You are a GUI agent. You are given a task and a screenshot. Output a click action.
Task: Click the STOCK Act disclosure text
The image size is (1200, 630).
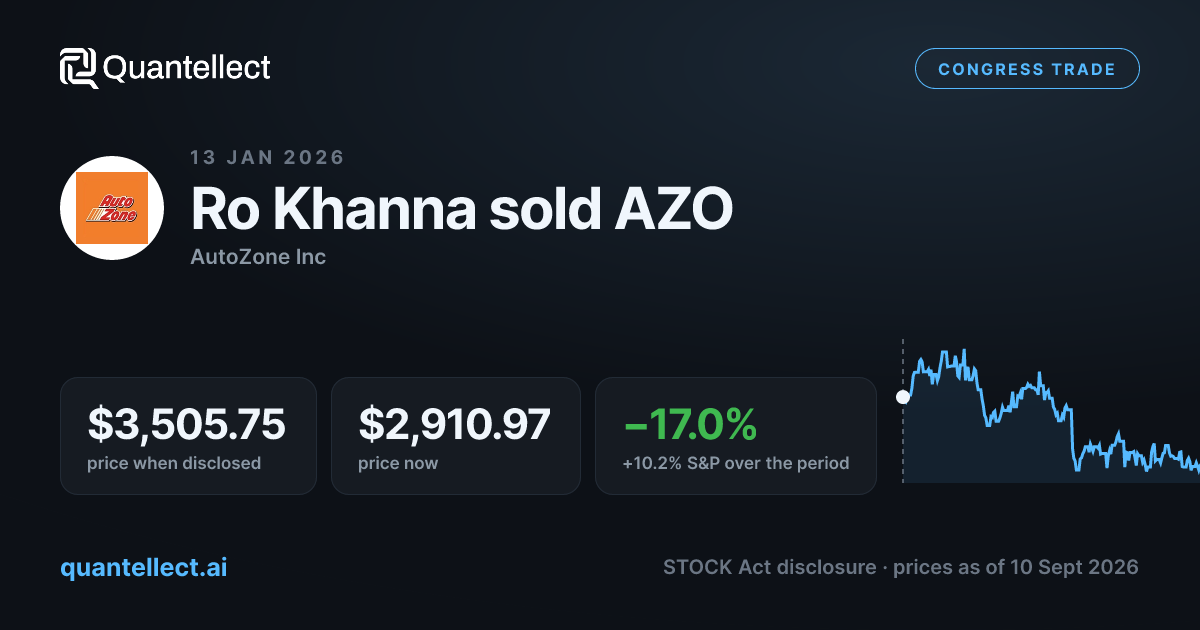[x=769, y=567]
